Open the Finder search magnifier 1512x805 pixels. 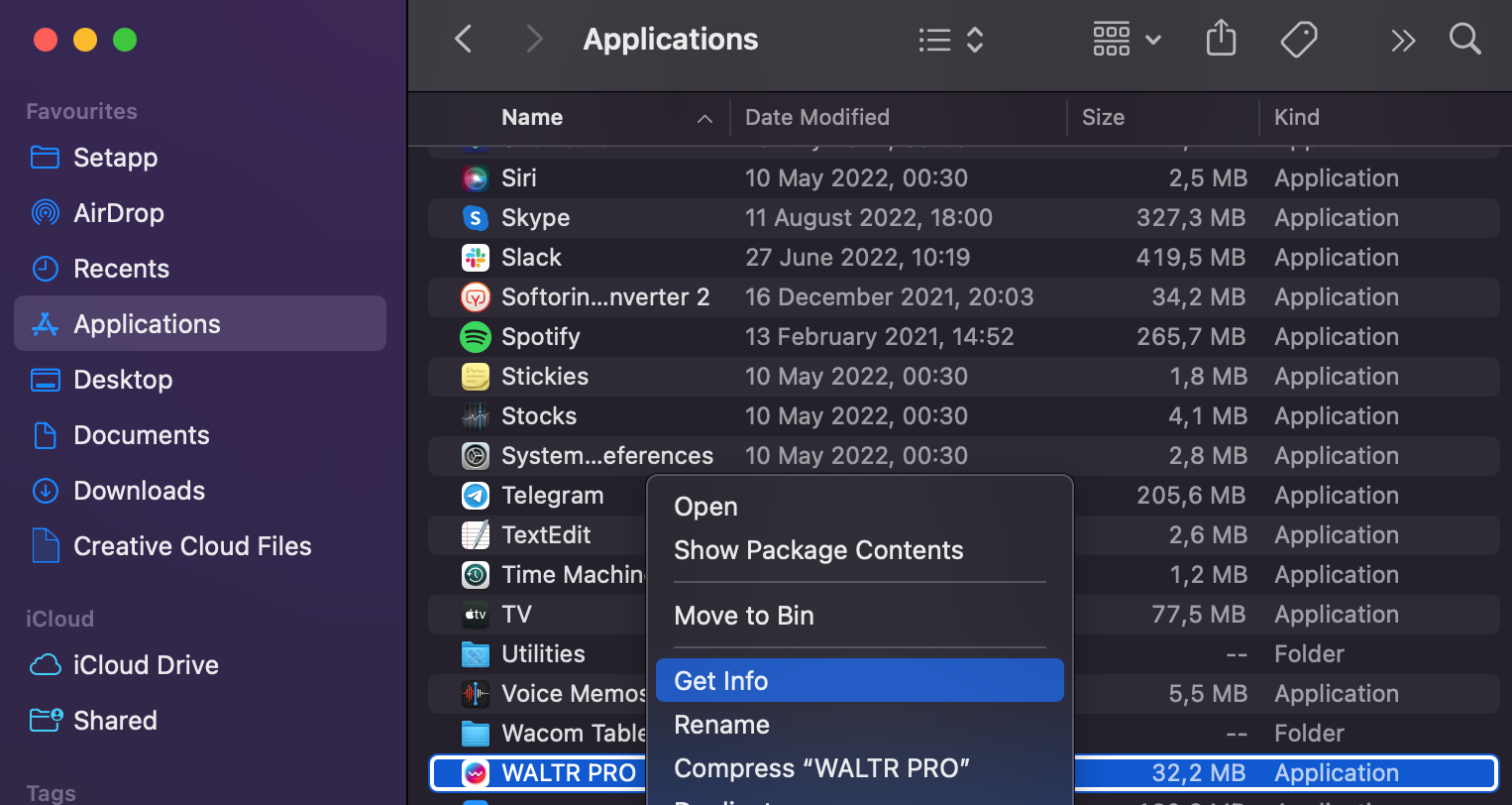point(1464,40)
